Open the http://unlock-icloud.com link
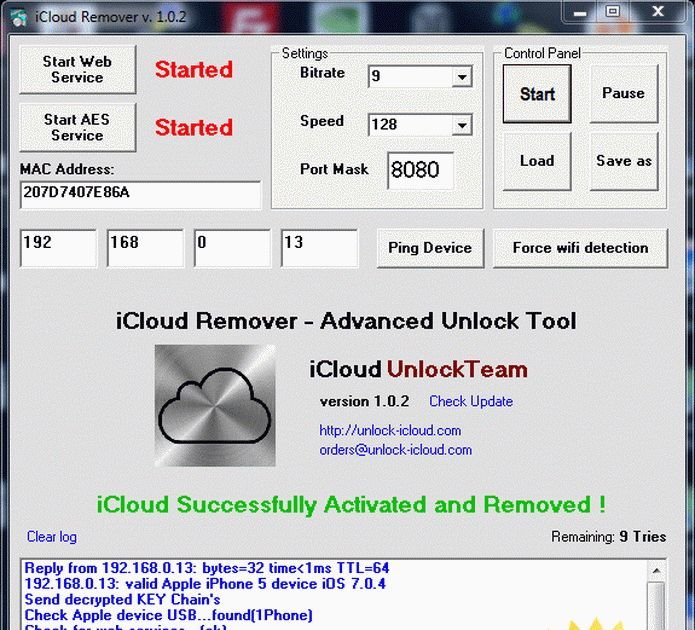 [x=390, y=430]
